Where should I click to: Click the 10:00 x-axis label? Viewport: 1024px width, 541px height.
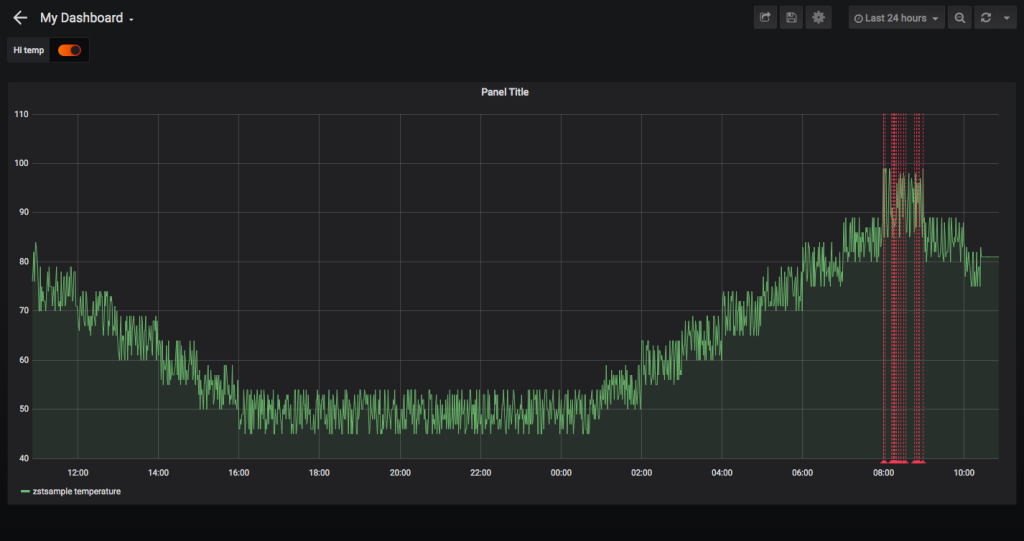coord(964,473)
